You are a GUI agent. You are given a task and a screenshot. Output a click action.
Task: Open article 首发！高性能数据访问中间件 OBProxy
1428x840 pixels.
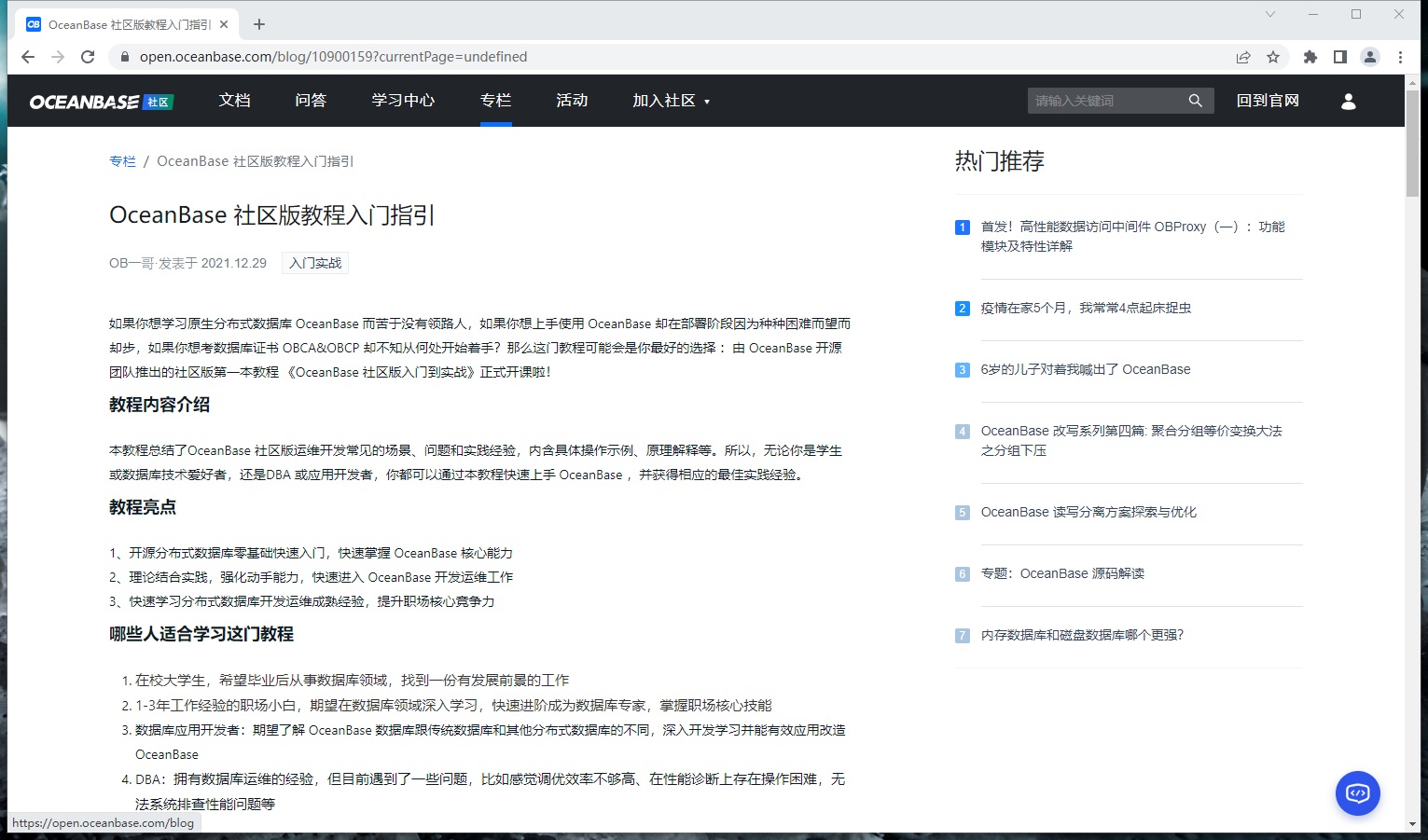[x=1132, y=236]
